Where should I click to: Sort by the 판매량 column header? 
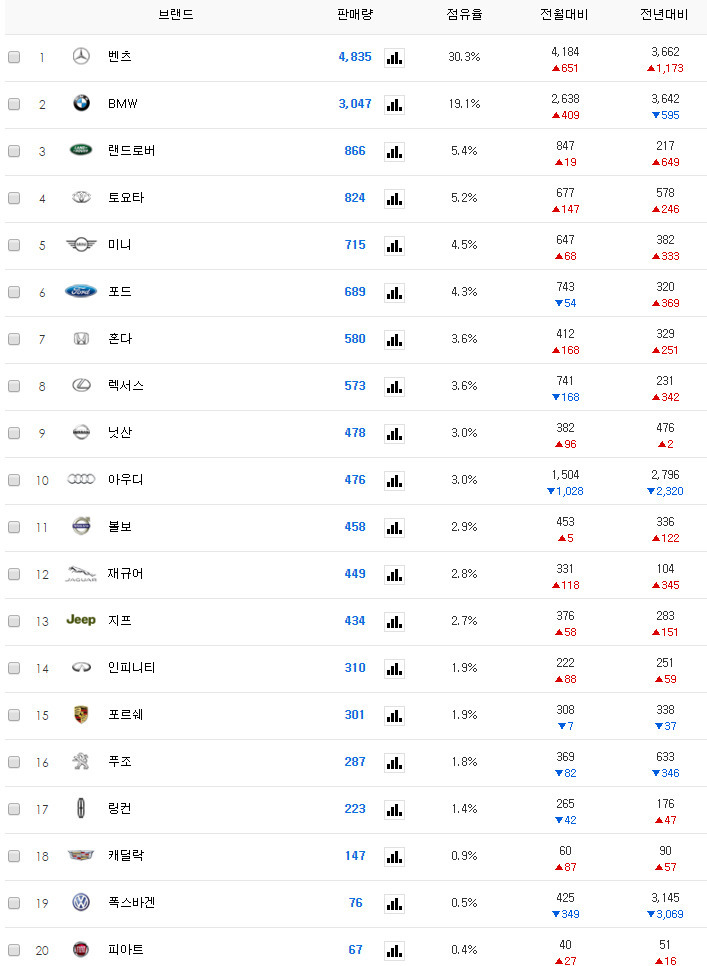(x=355, y=14)
